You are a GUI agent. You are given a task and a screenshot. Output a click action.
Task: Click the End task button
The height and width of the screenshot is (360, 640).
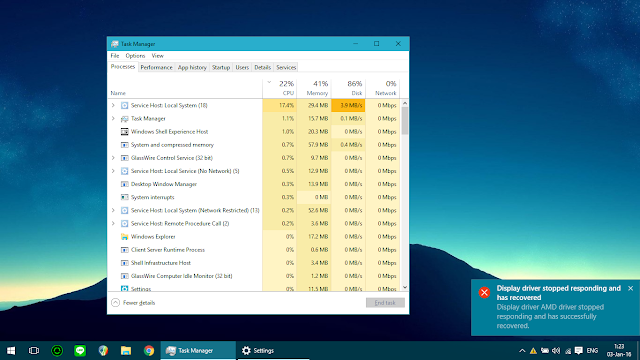[x=385, y=302]
